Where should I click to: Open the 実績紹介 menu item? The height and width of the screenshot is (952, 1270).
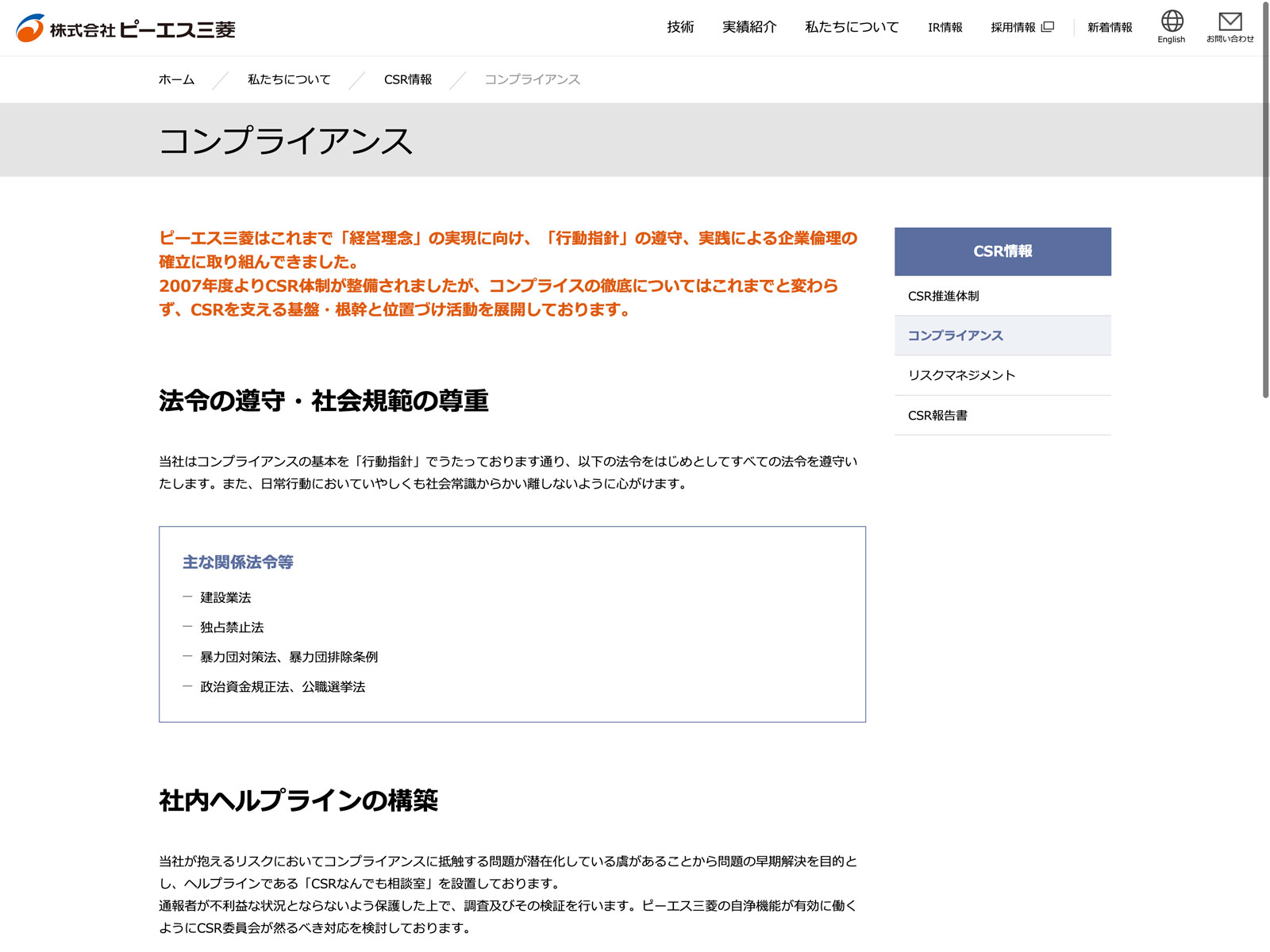coord(749,27)
